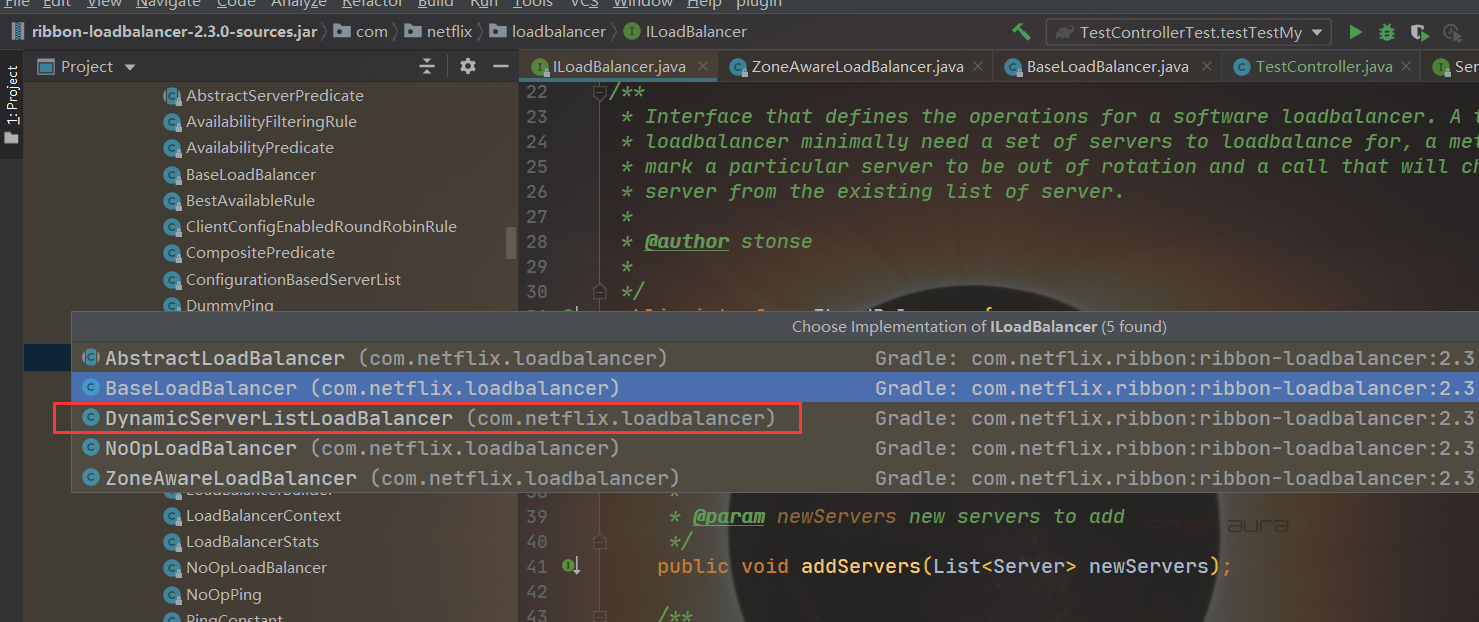Toggle fold marker at line 30
The image size is (1479, 622).
599,292
